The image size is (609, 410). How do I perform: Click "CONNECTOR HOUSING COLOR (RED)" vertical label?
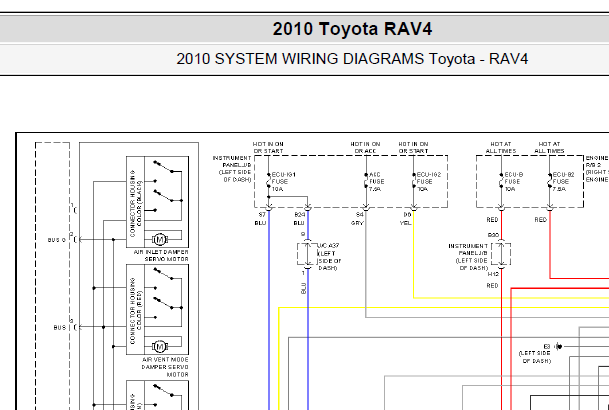(x=136, y=311)
